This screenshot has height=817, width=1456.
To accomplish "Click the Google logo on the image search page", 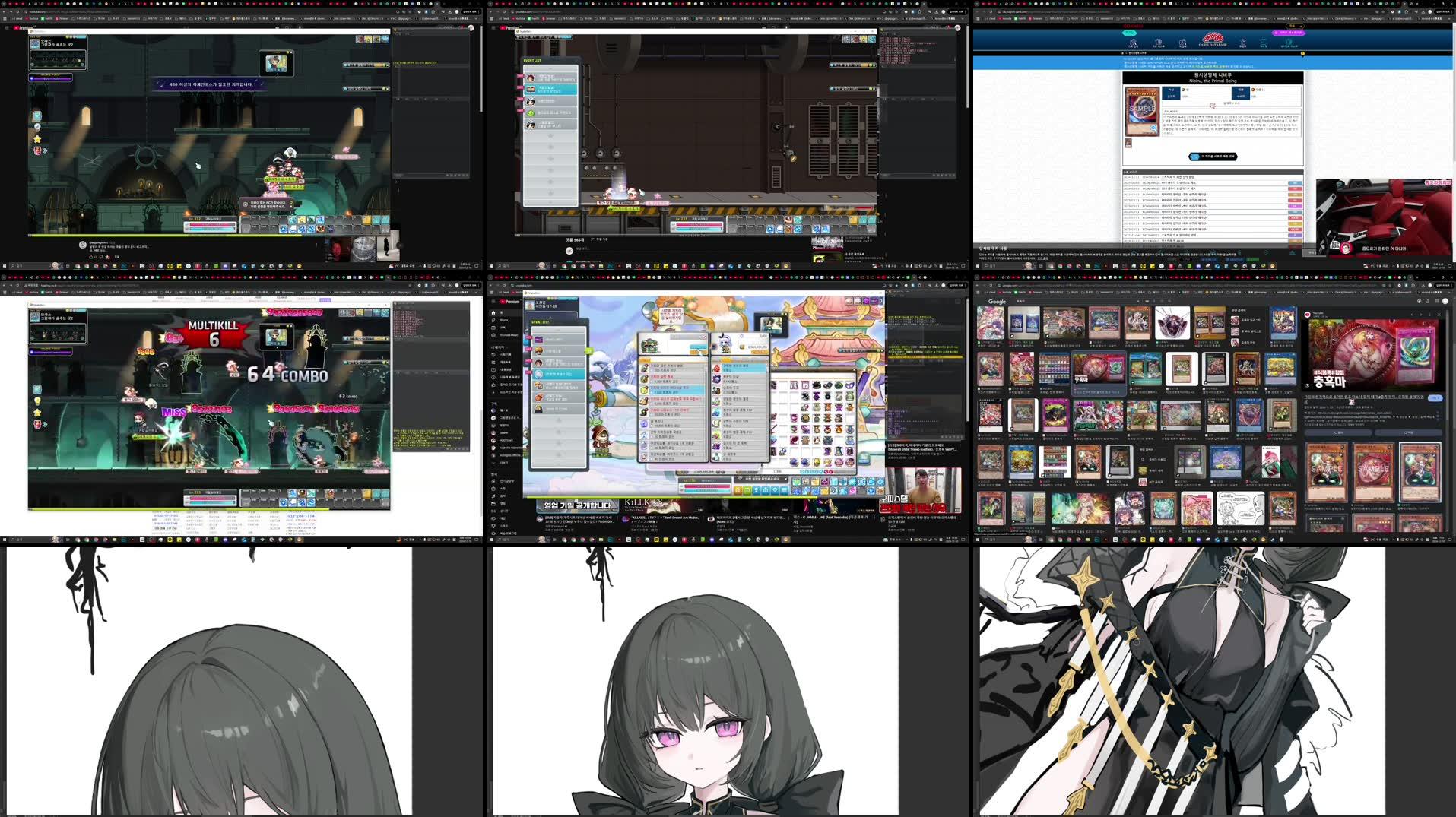I will pos(997,302).
